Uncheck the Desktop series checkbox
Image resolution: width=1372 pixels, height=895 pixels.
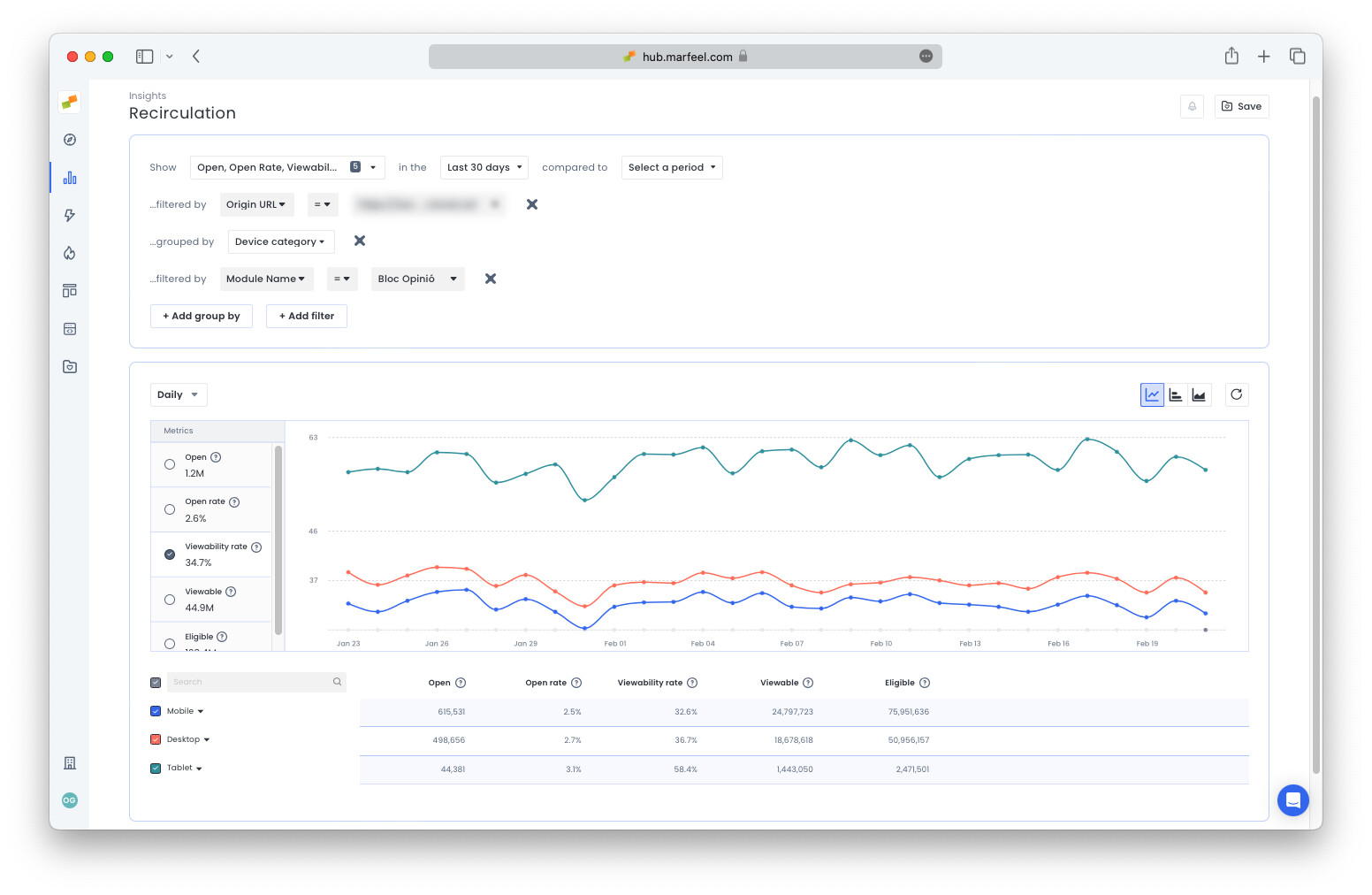click(156, 739)
